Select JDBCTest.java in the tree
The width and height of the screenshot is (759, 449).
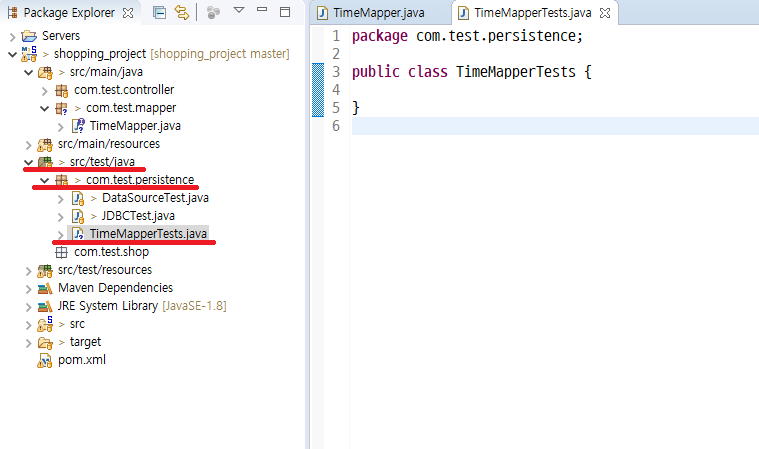tap(138, 216)
